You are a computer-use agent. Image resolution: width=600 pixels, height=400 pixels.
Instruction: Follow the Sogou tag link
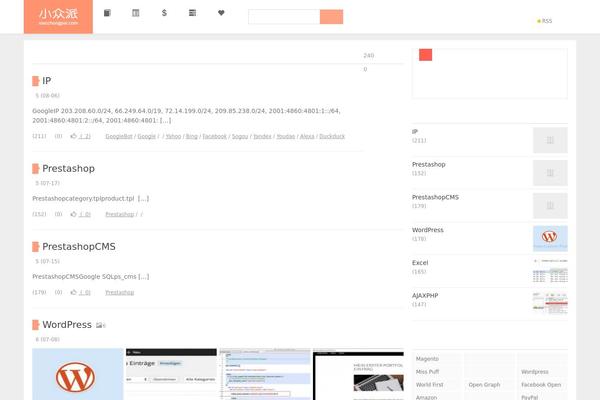click(240, 136)
